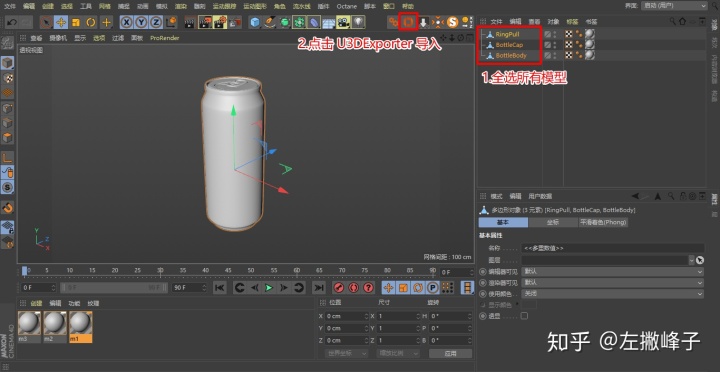Viewport: 720px width, 372px height.
Task: Toggle position keyframe recording button
Action: coord(388,288)
